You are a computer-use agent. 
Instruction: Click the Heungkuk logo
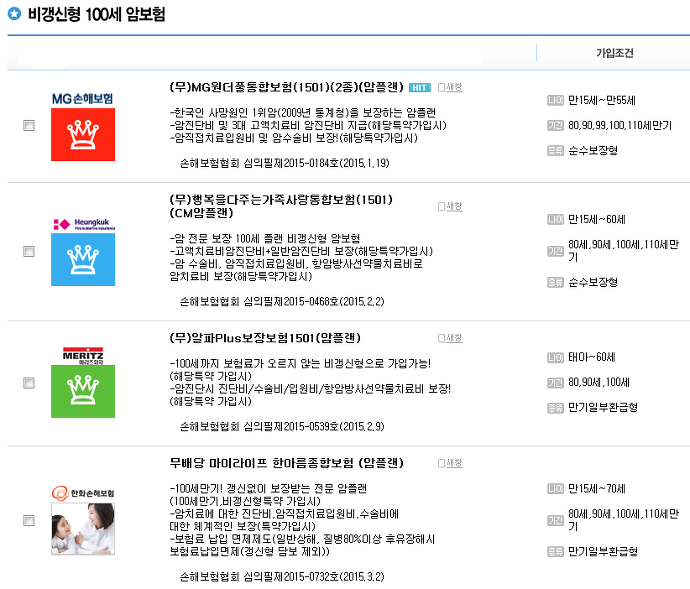(x=84, y=224)
